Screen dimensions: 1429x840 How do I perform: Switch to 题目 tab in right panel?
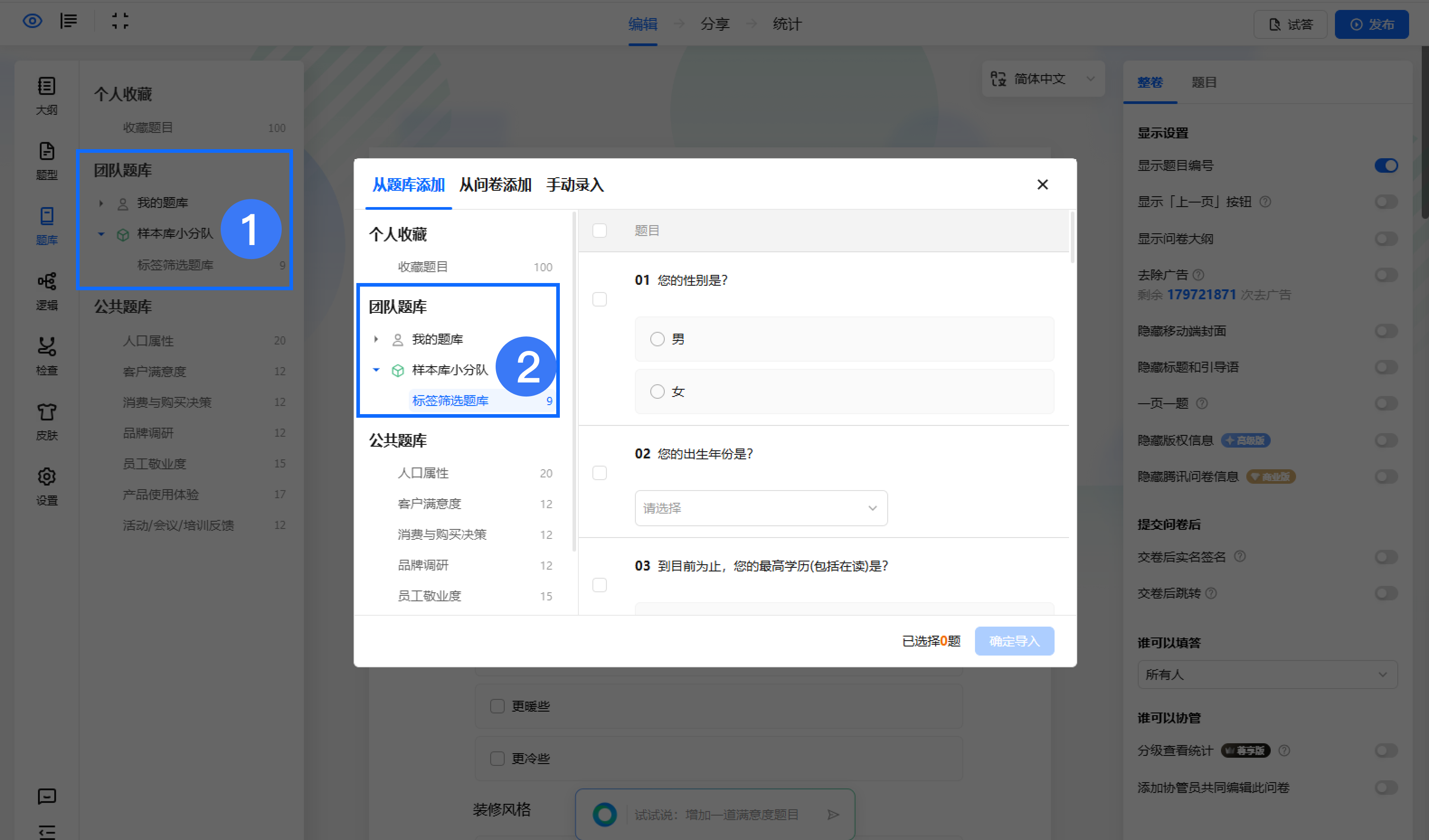(x=1204, y=82)
